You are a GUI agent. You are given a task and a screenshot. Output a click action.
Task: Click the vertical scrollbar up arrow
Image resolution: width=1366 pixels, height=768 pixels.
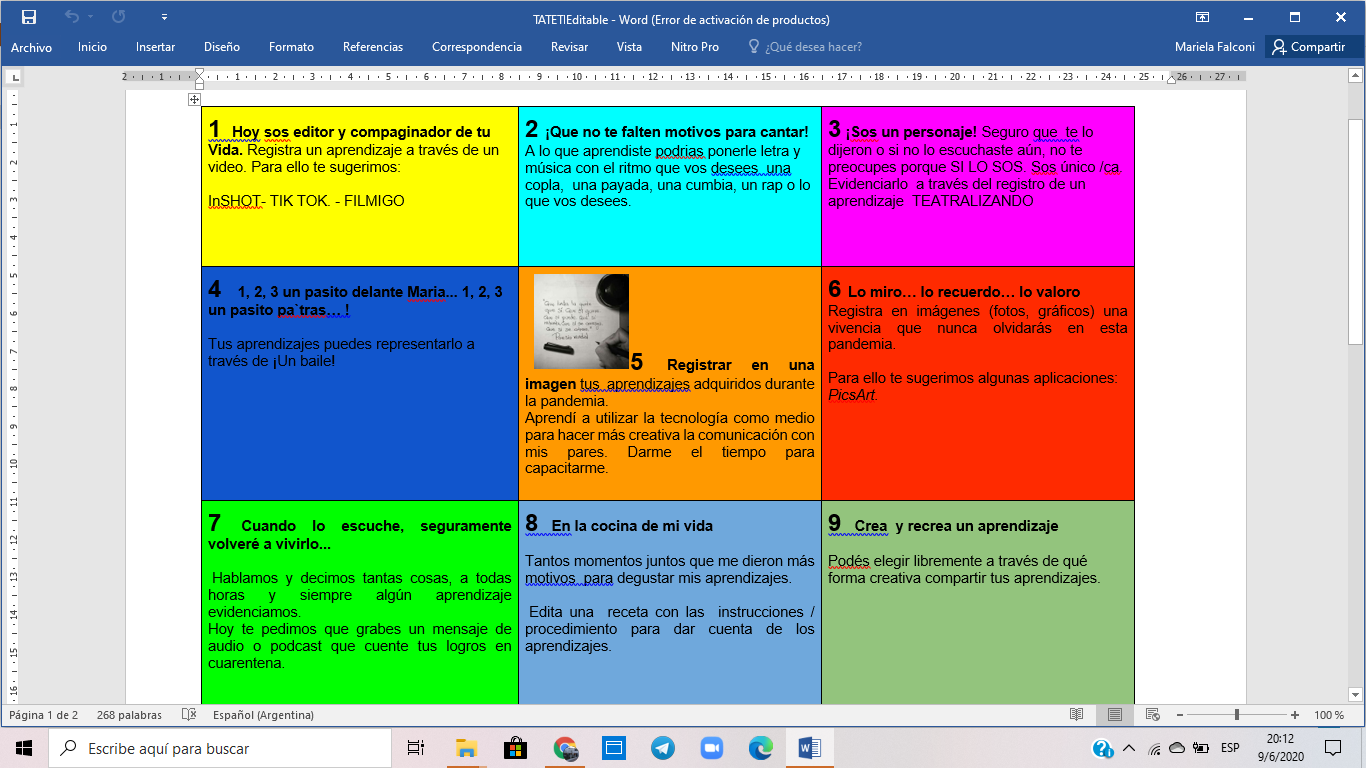pyautogui.click(x=1356, y=76)
